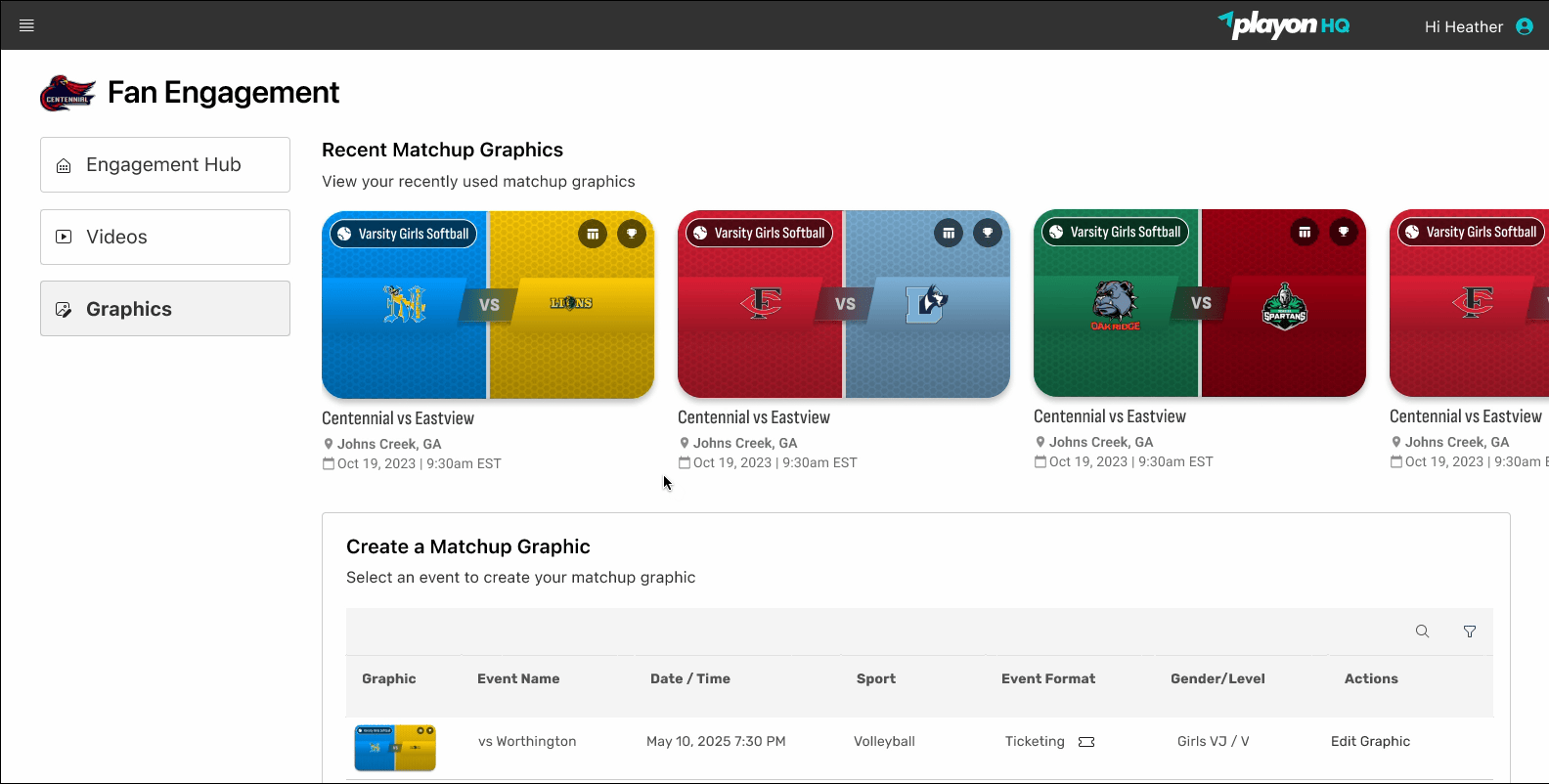This screenshot has width=1549, height=784.
Task: Click the Actions column header
Action: pyautogui.click(x=1371, y=678)
